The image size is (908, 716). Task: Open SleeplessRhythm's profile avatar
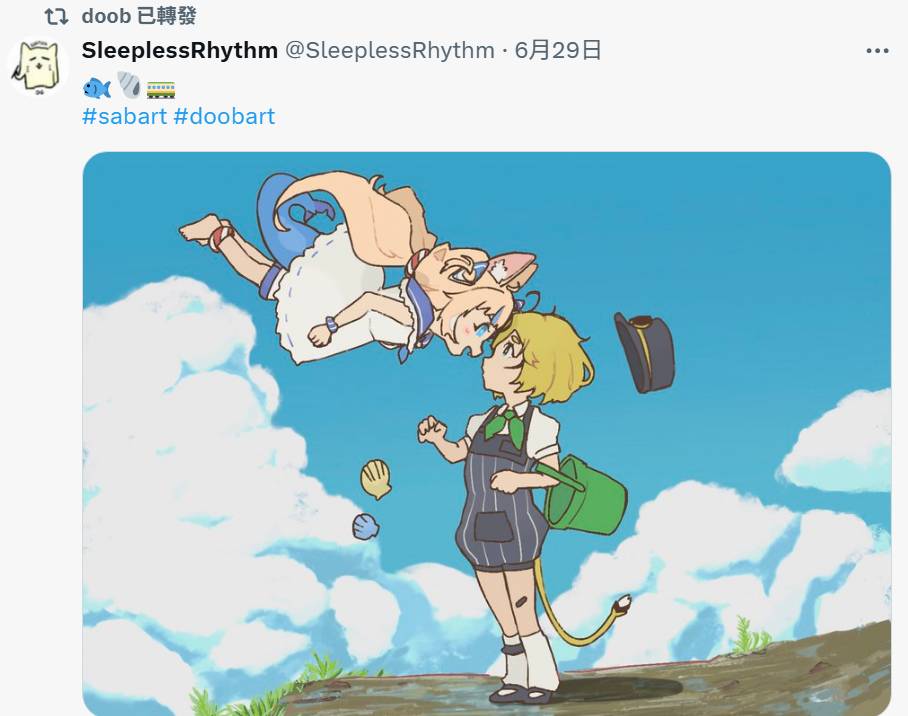click(38, 66)
